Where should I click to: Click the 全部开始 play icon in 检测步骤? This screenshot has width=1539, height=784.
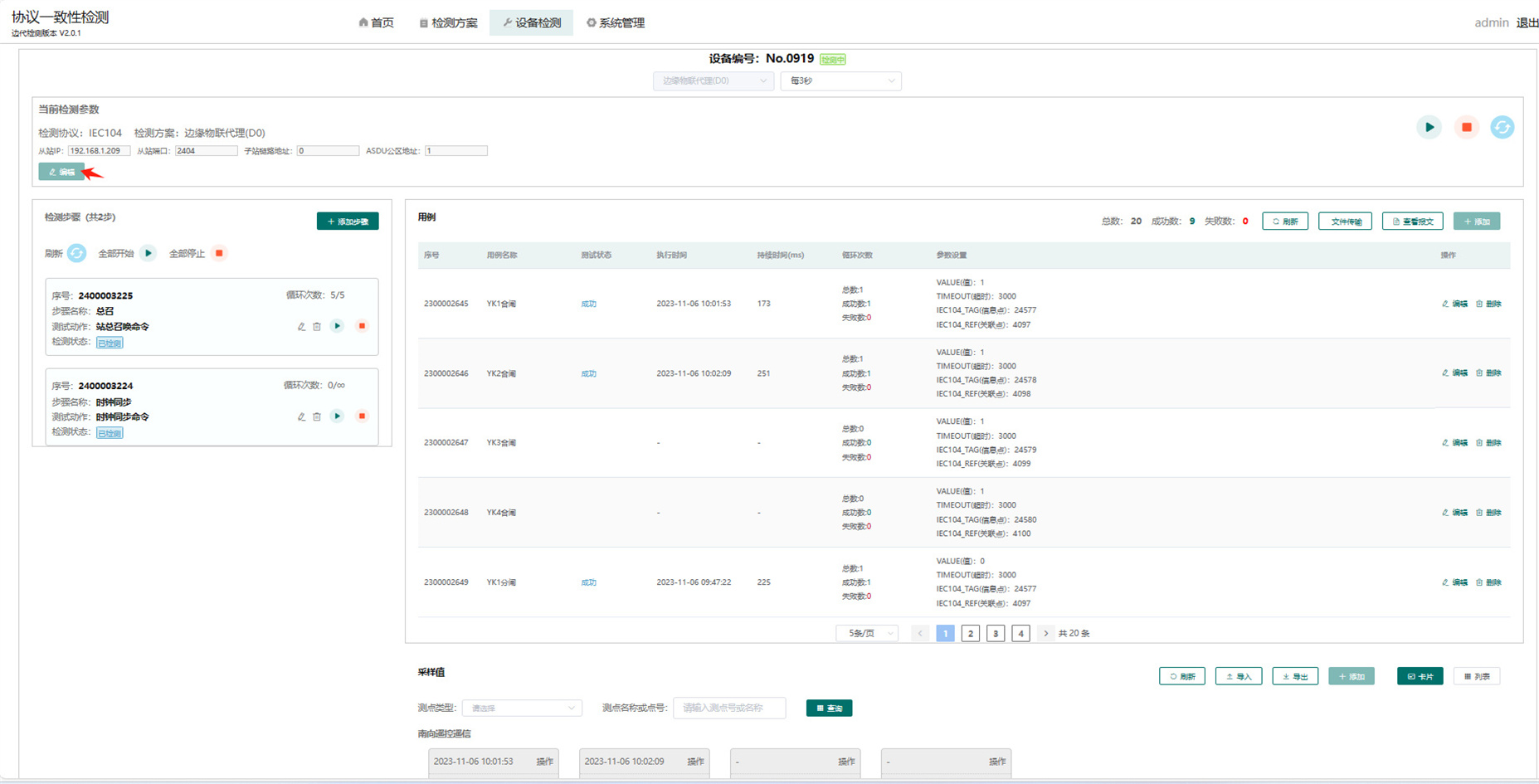149,253
